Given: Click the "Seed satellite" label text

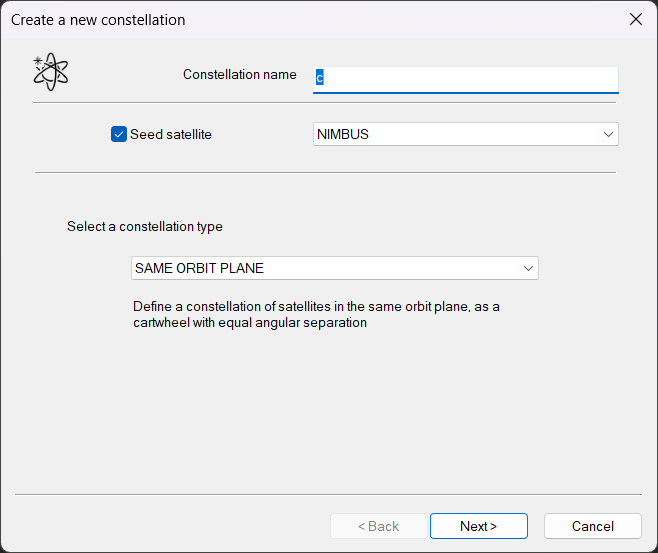Looking at the screenshot, I should (171, 134).
